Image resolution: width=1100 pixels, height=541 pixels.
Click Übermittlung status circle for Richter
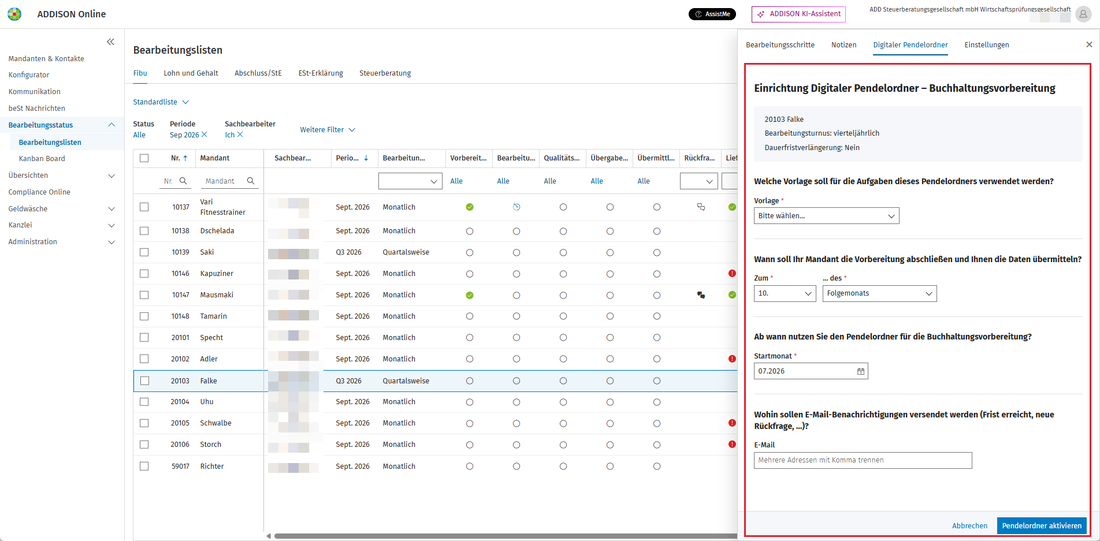pos(657,466)
